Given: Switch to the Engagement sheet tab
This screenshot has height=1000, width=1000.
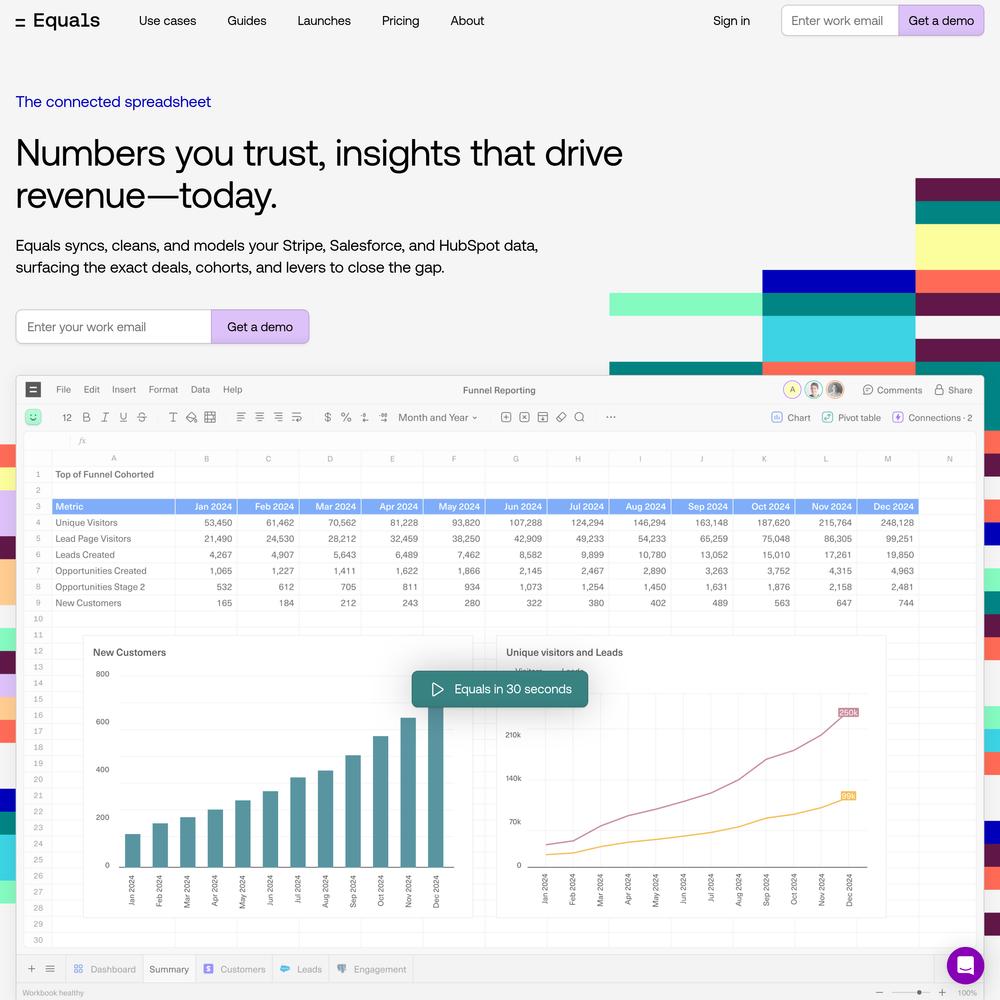Looking at the screenshot, I should coord(372,969).
